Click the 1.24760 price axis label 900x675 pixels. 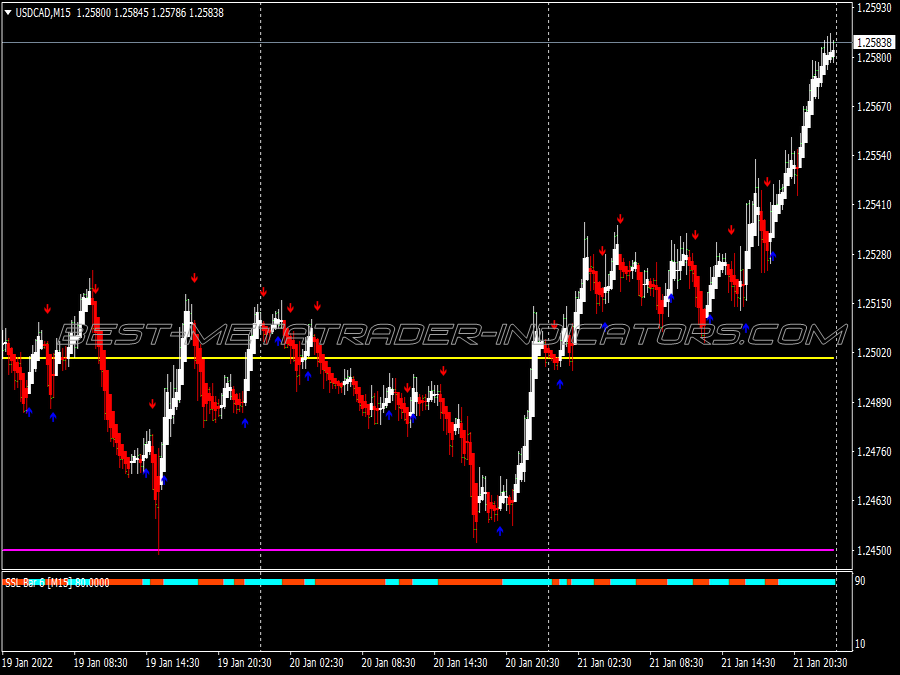point(874,452)
